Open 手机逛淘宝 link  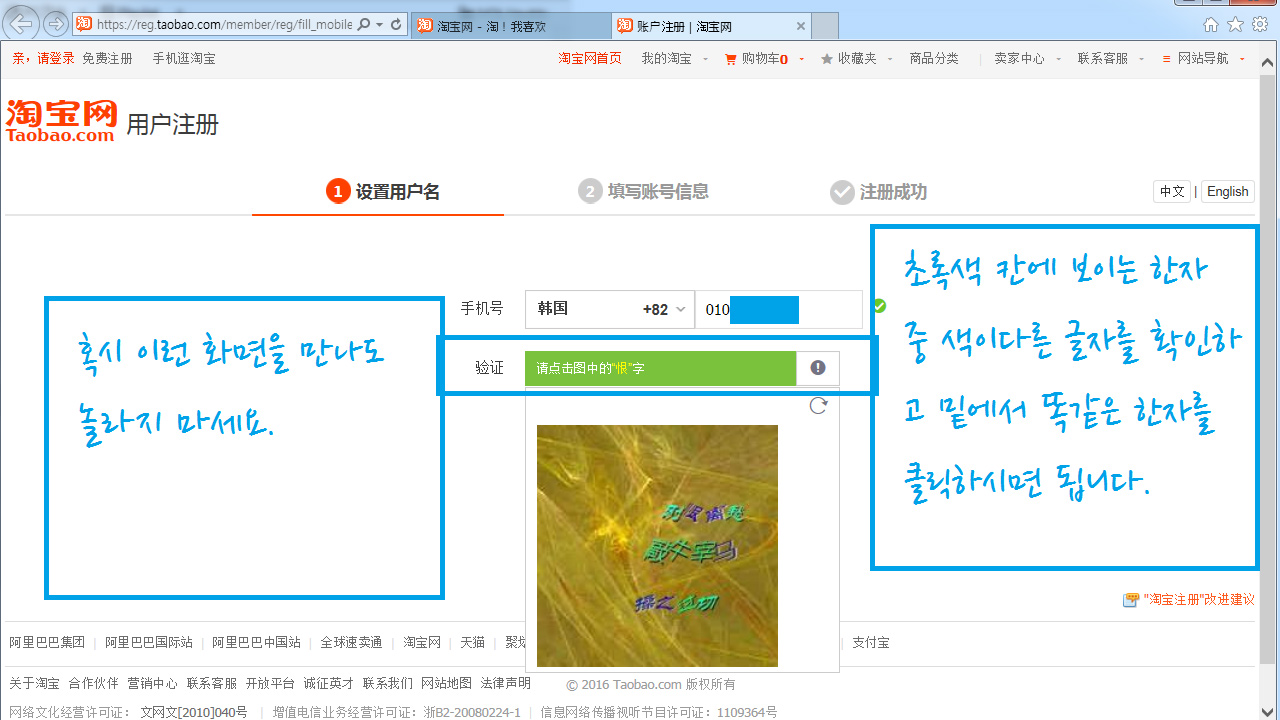click(184, 59)
